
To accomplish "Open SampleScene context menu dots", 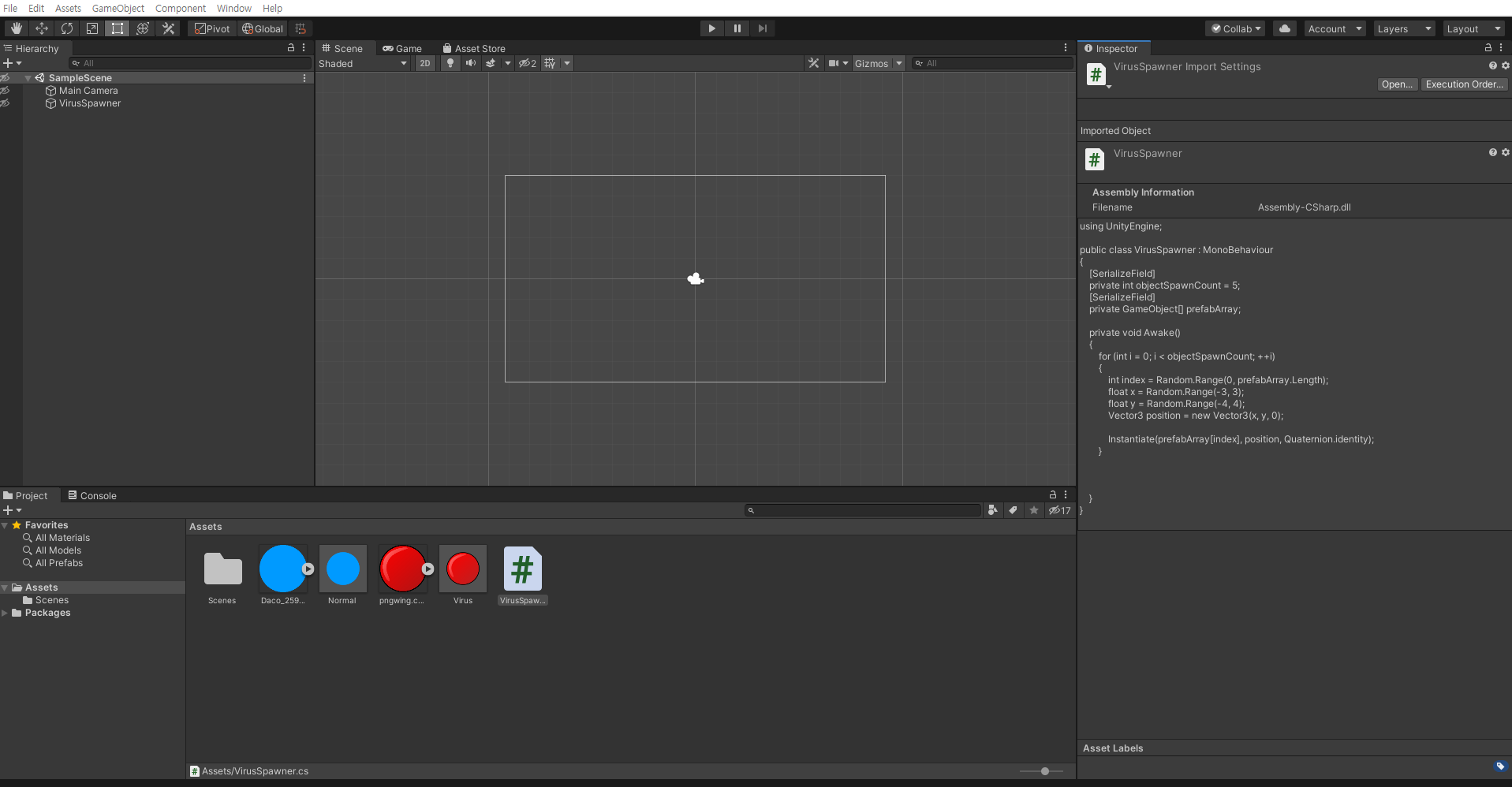I will coord(304,78).
